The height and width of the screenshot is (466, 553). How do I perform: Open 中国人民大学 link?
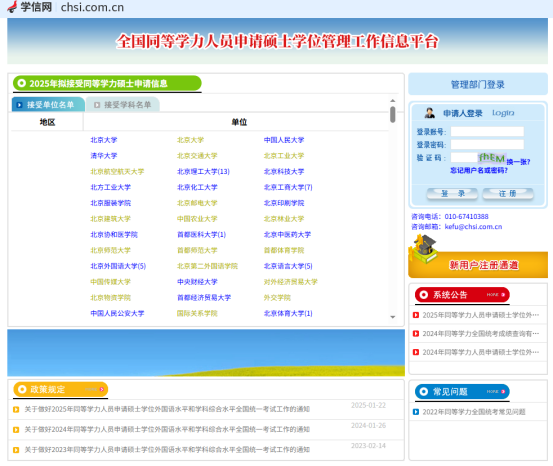pyautogui.click(x=284, y=140)
